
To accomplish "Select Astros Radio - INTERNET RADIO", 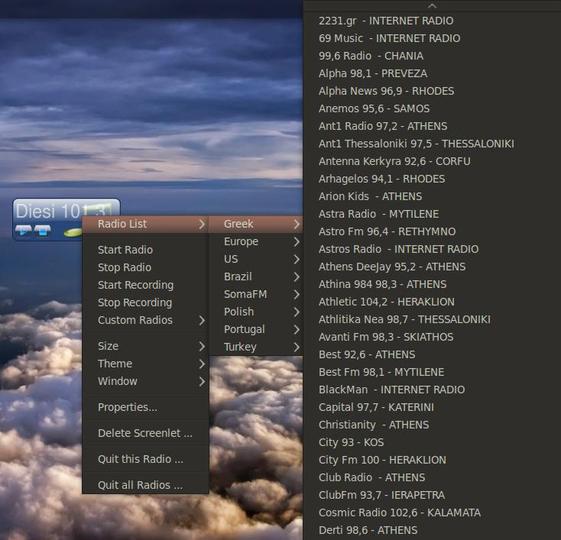I will point(432,249).
